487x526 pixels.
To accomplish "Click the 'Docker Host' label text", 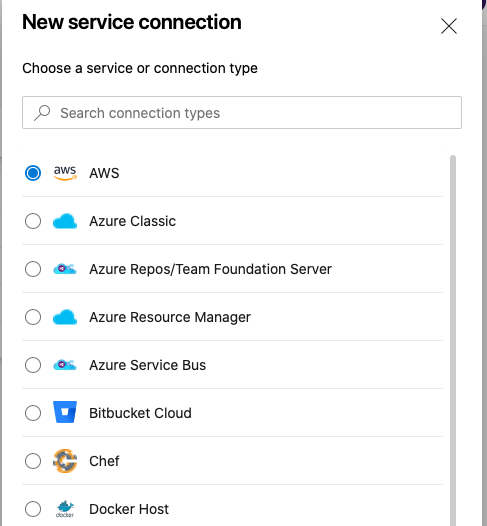I will (x=129, y=509).
